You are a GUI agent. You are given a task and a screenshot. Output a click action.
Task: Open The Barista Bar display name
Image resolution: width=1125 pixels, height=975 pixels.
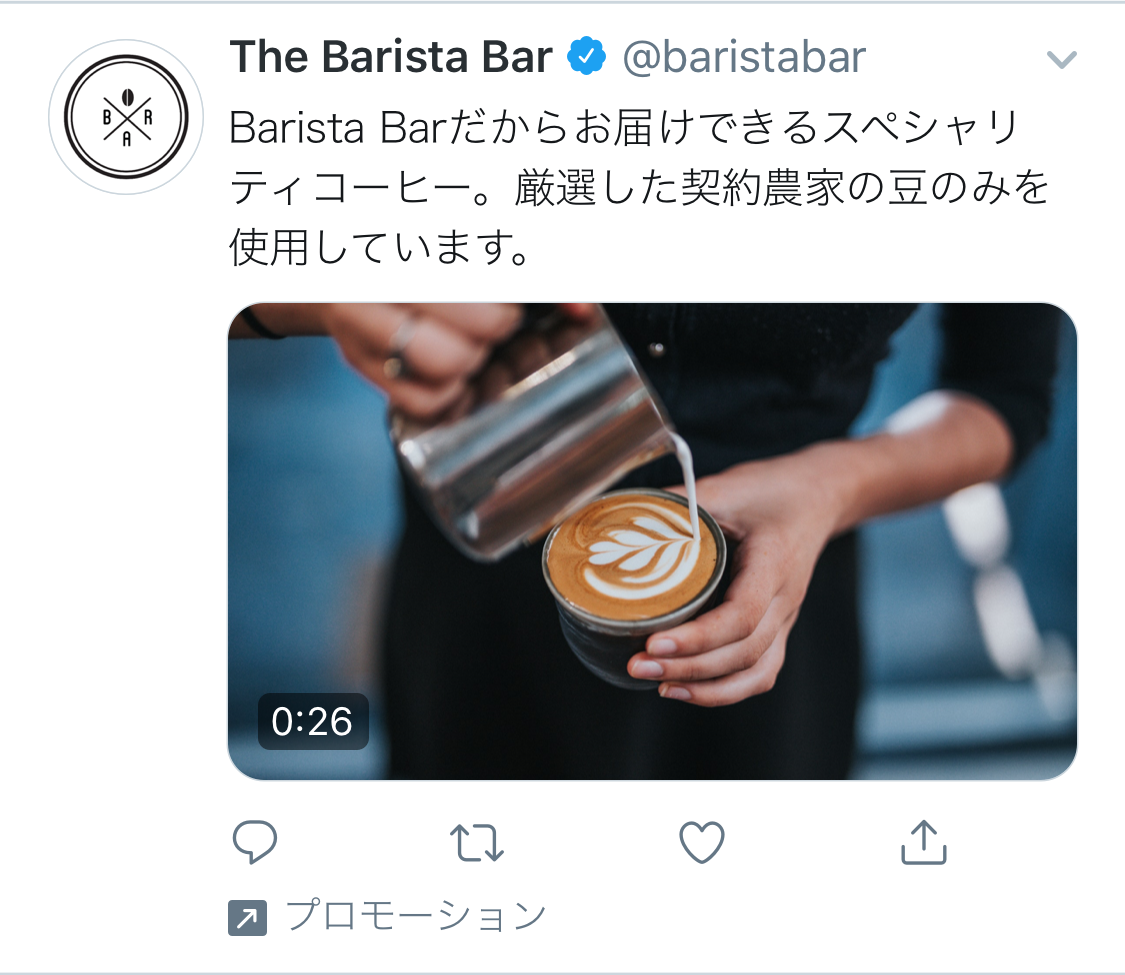[391, 56]
